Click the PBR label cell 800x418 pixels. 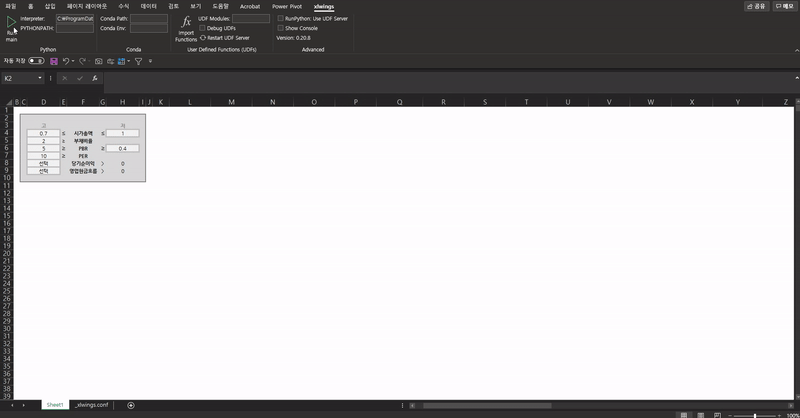pyautogui.click(x=83, y=149)
